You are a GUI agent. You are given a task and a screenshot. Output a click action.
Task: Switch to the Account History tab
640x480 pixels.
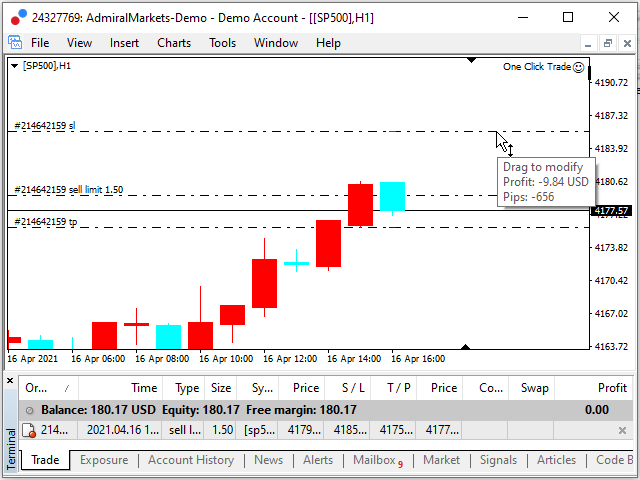click(190, 460)
